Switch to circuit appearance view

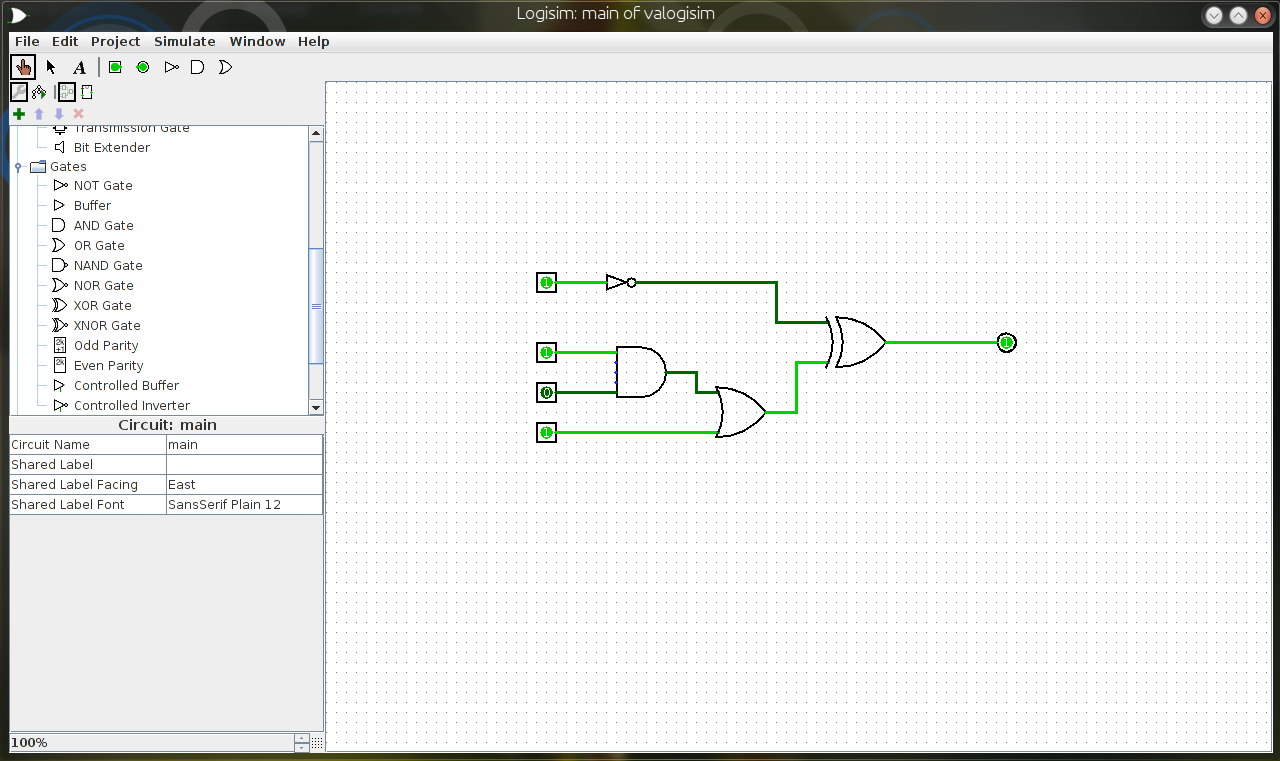(87, 92)
